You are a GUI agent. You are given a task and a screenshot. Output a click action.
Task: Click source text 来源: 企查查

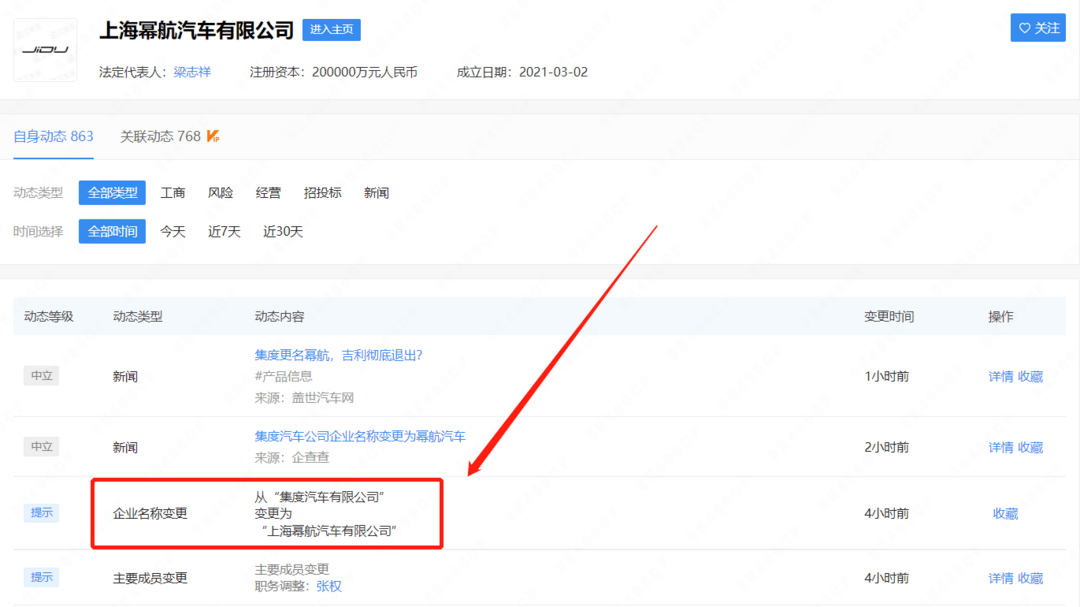coord(292,457)
